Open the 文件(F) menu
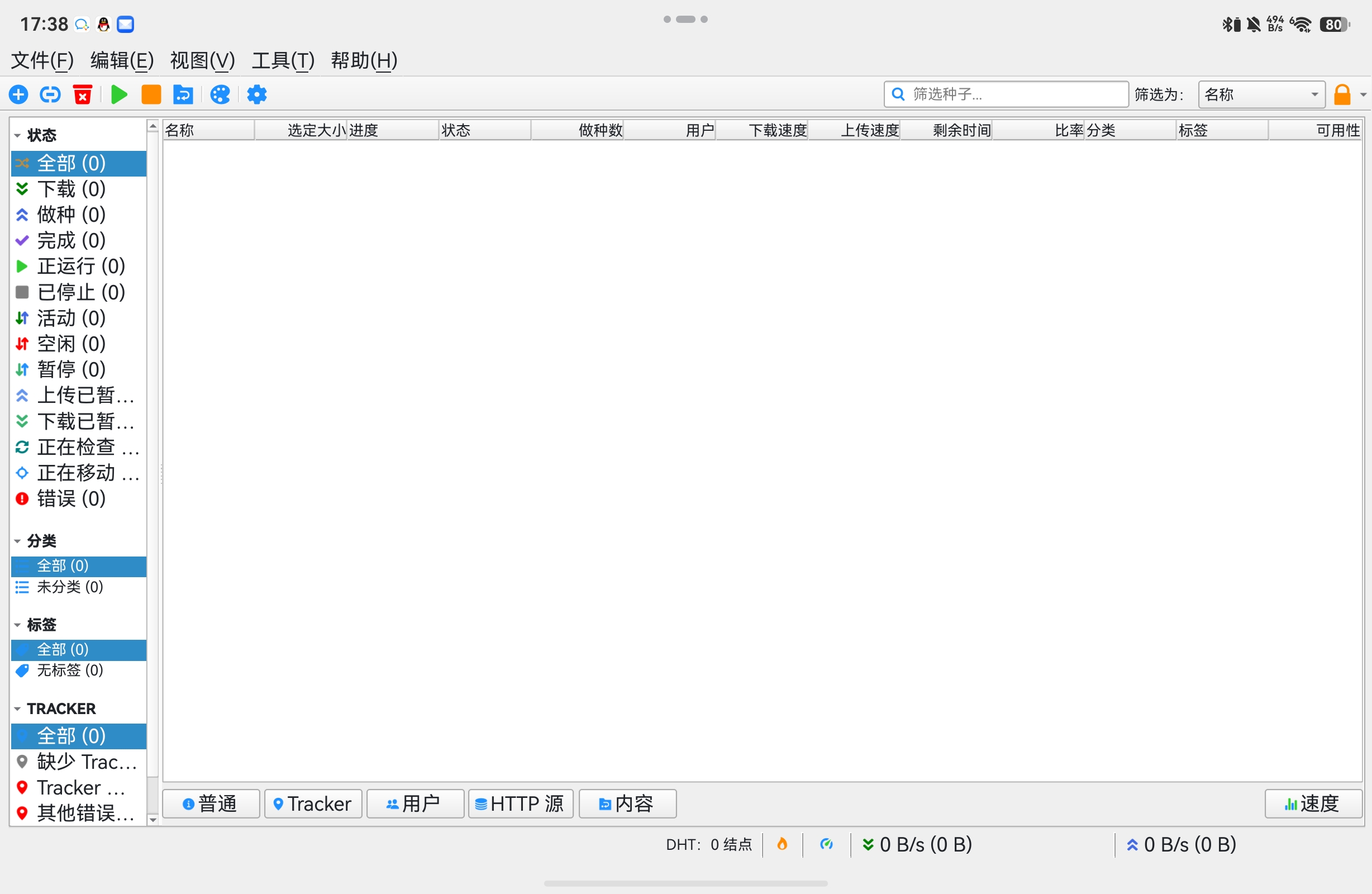Viewport: 1372px width, 894px height. [42, 60]
